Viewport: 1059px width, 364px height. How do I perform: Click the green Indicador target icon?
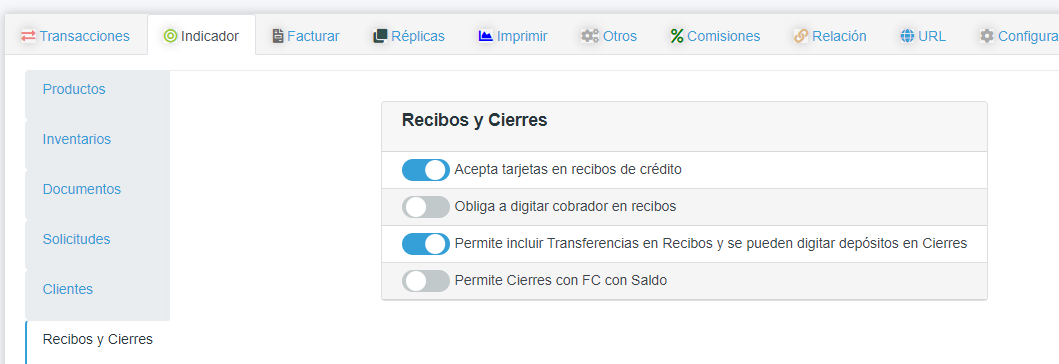[x=170, y=36]
